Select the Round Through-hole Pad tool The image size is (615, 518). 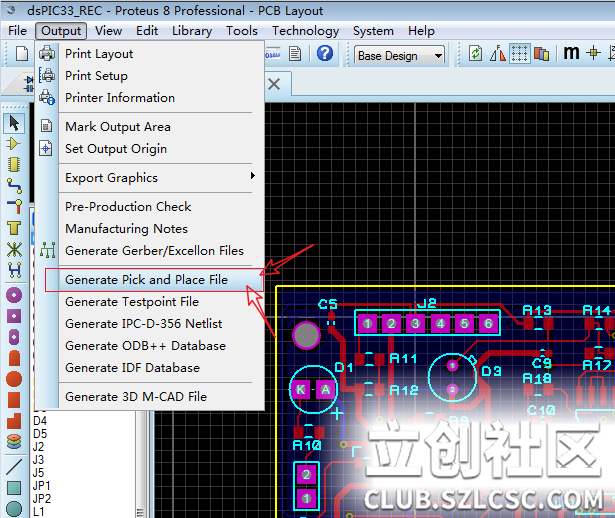[14, 295]
